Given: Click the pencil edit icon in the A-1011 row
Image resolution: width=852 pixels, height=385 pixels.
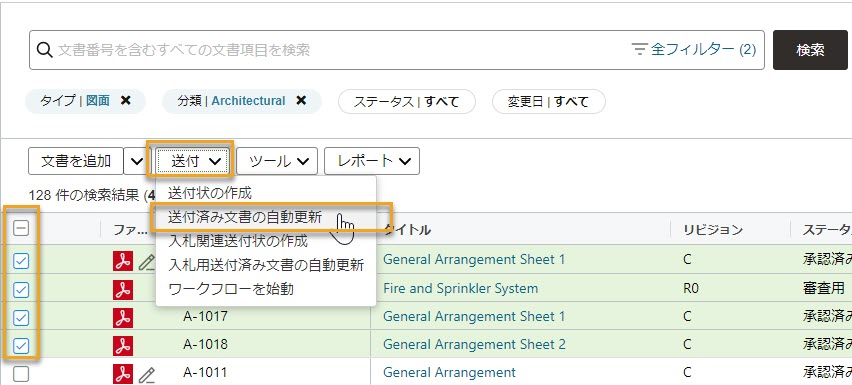Looking at the screenshot, I should point(147,374).
